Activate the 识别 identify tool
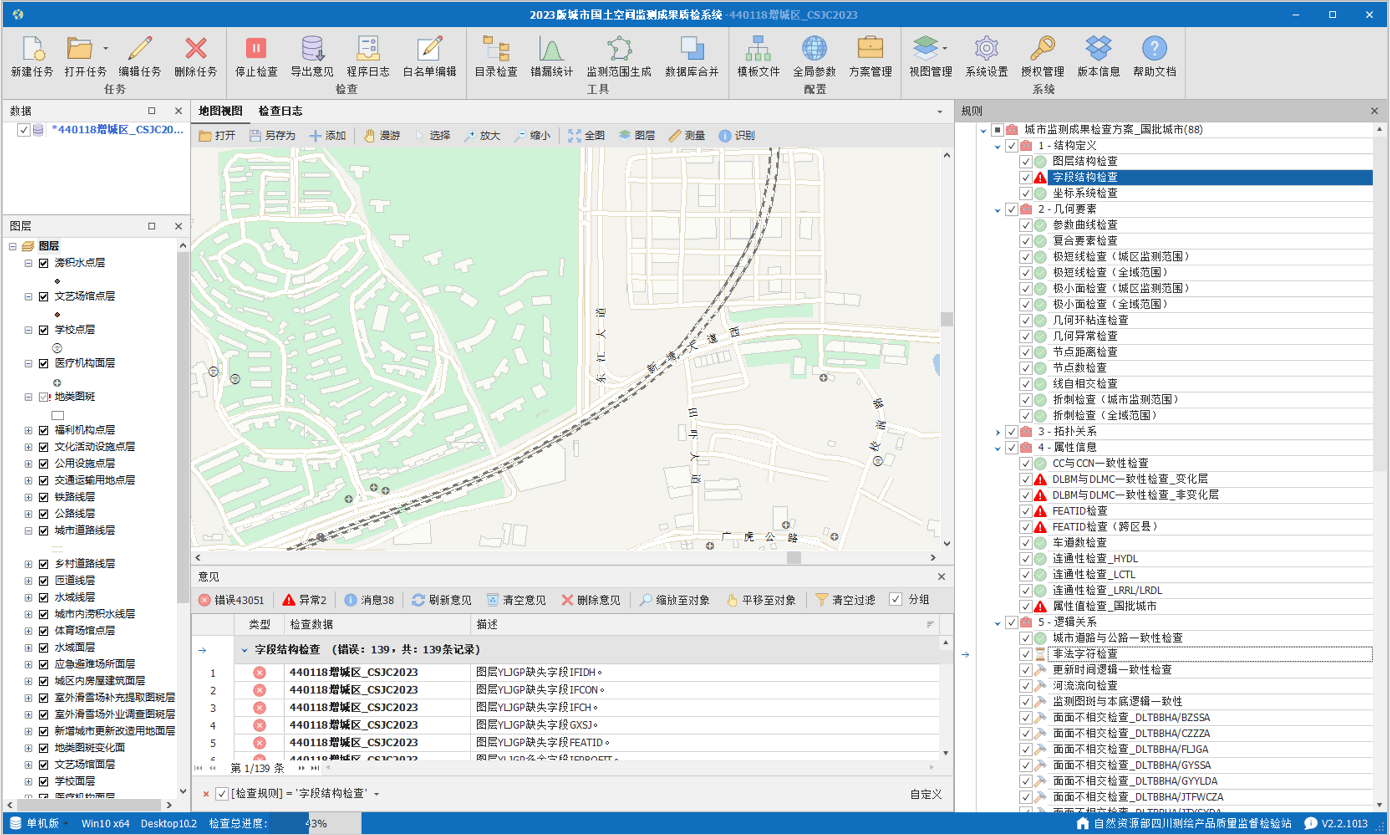 pos(737,136)
